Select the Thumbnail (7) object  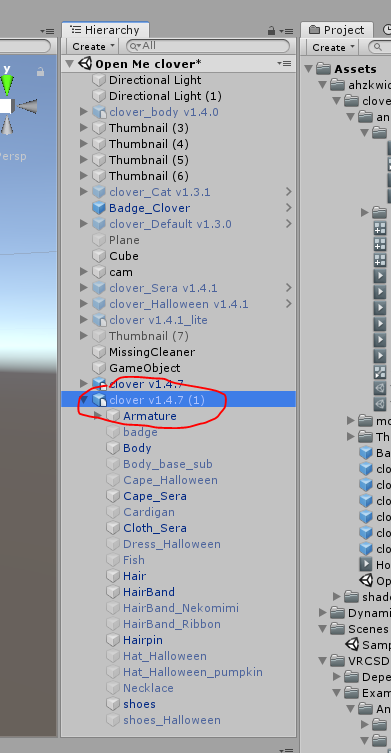(149, 336)
